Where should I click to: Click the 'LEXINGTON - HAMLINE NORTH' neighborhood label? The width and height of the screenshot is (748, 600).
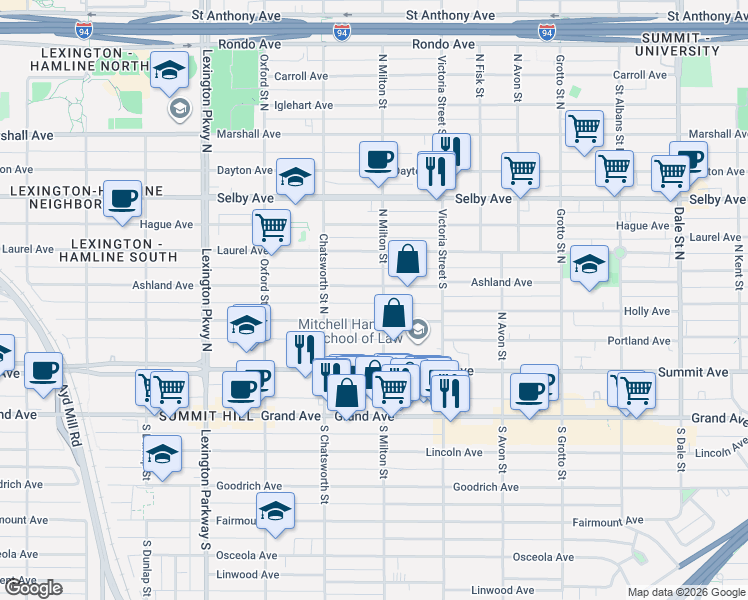[90, 59]
